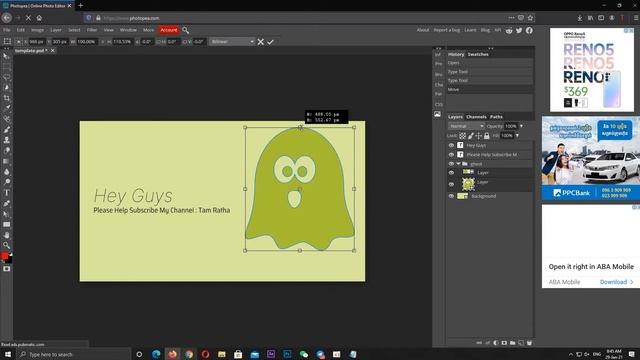Viewport: 640px width, 360px height.
Task: Open the Image menu
Action: [x=37, y=30]
